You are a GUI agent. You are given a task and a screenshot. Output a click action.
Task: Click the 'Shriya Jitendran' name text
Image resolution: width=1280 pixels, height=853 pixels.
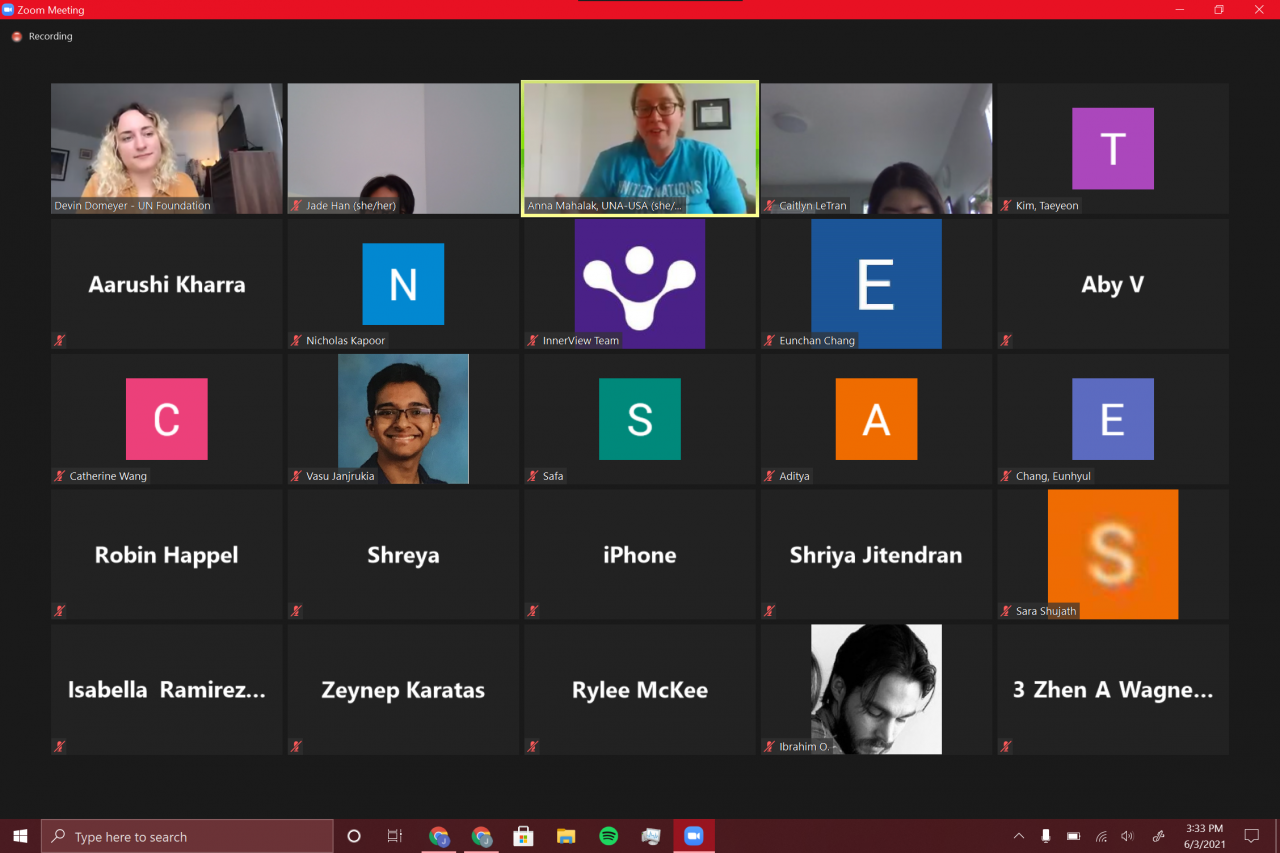(x=876, y=555)
